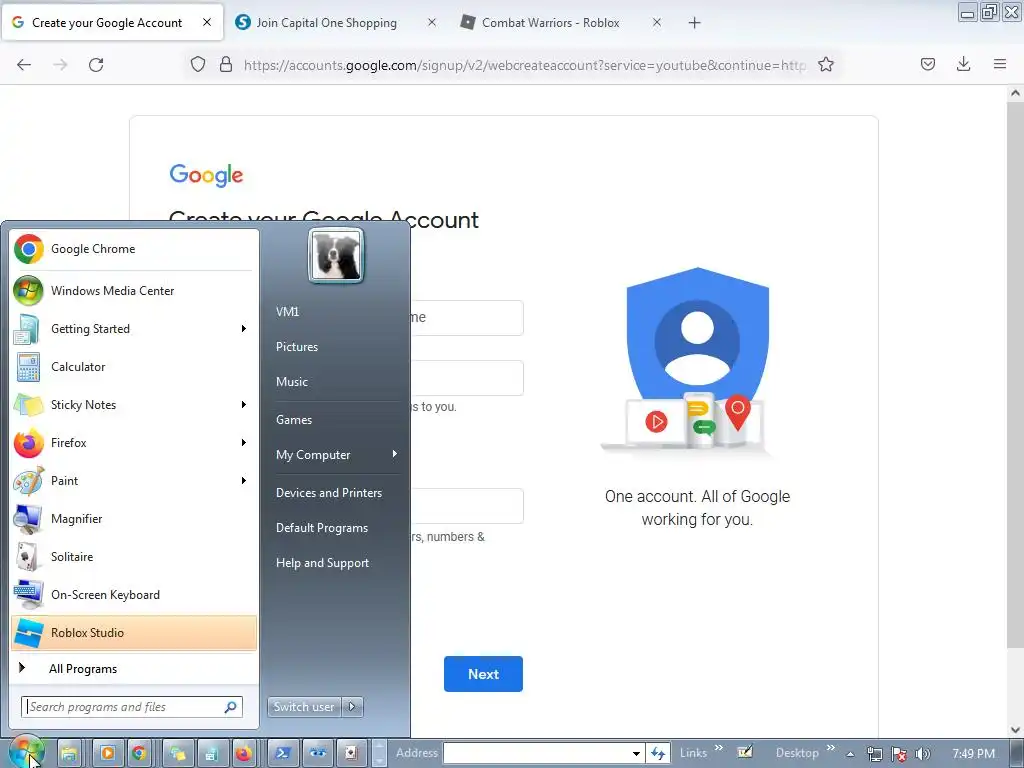Open Calculator from Start menu
1024x768 pixels.
(134, 366)
